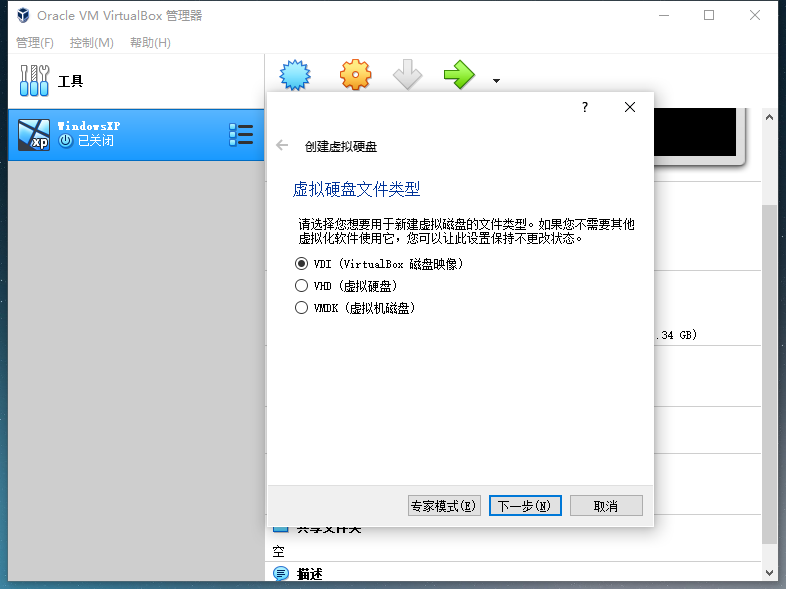The width and height of the screenshot is (786, 589).
Task: Click the grey Discard down-arrow icon
Action: click(407, 75)
